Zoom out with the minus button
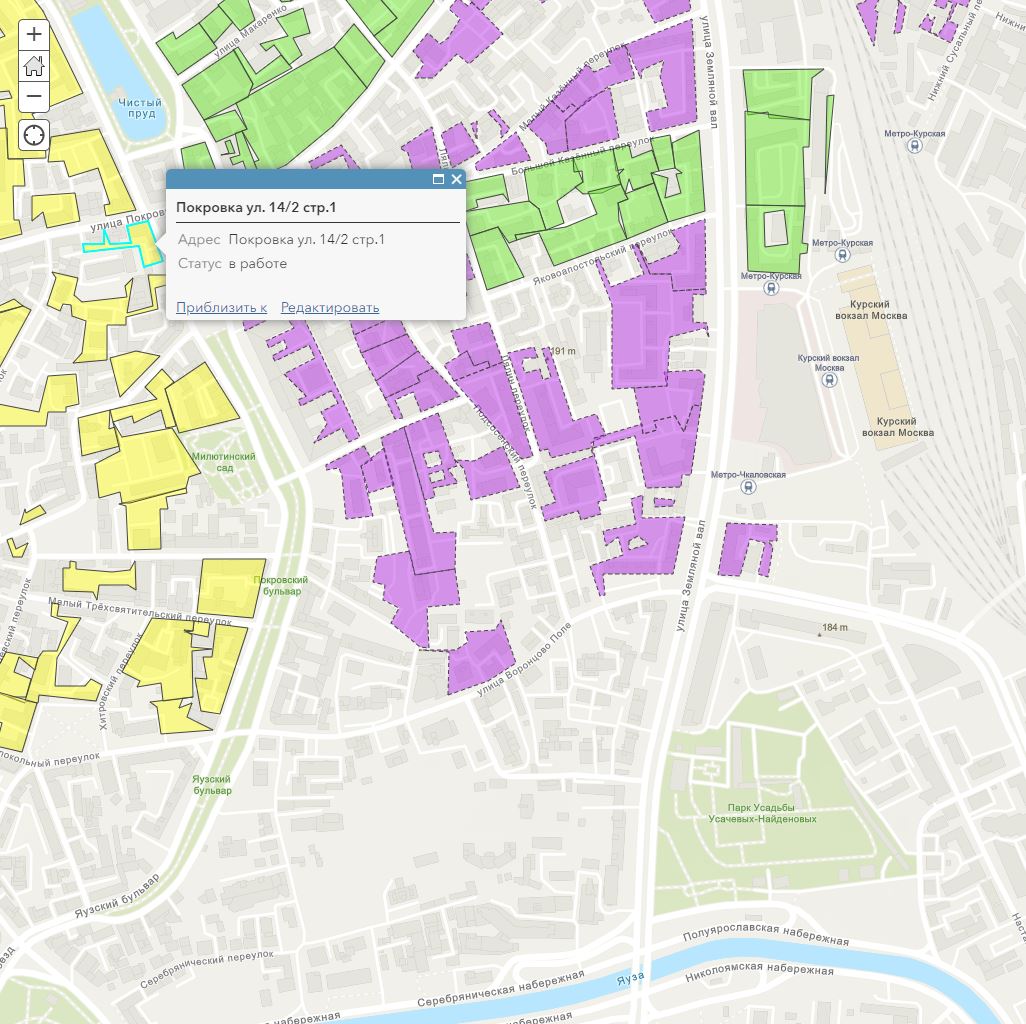Image resolution: width=1026 pixels, height=1024 pixels. click(34, 97)
